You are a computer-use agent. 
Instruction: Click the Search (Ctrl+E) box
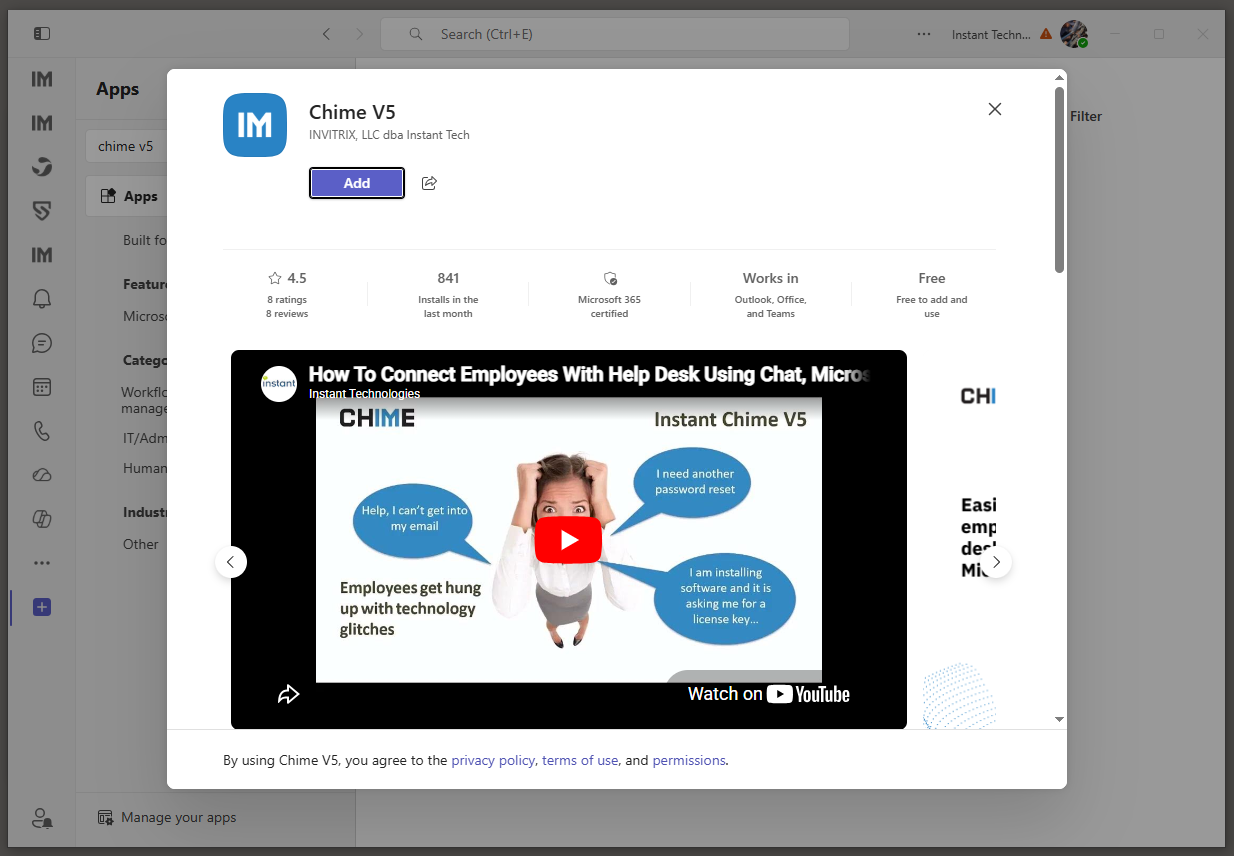(615, 34)
